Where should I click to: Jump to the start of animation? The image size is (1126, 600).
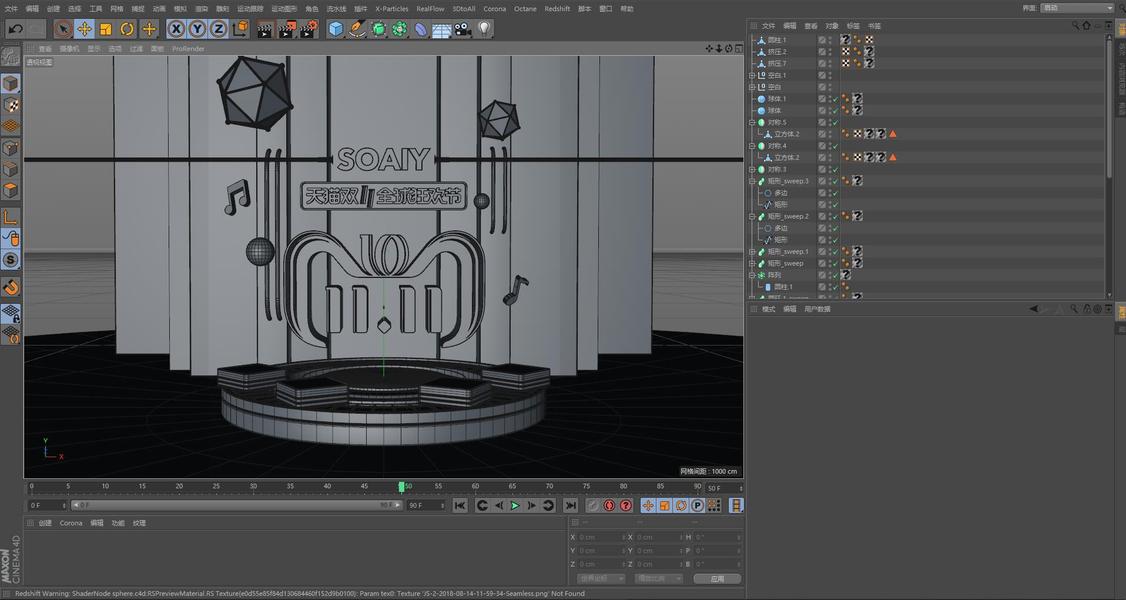click(460, 505)
